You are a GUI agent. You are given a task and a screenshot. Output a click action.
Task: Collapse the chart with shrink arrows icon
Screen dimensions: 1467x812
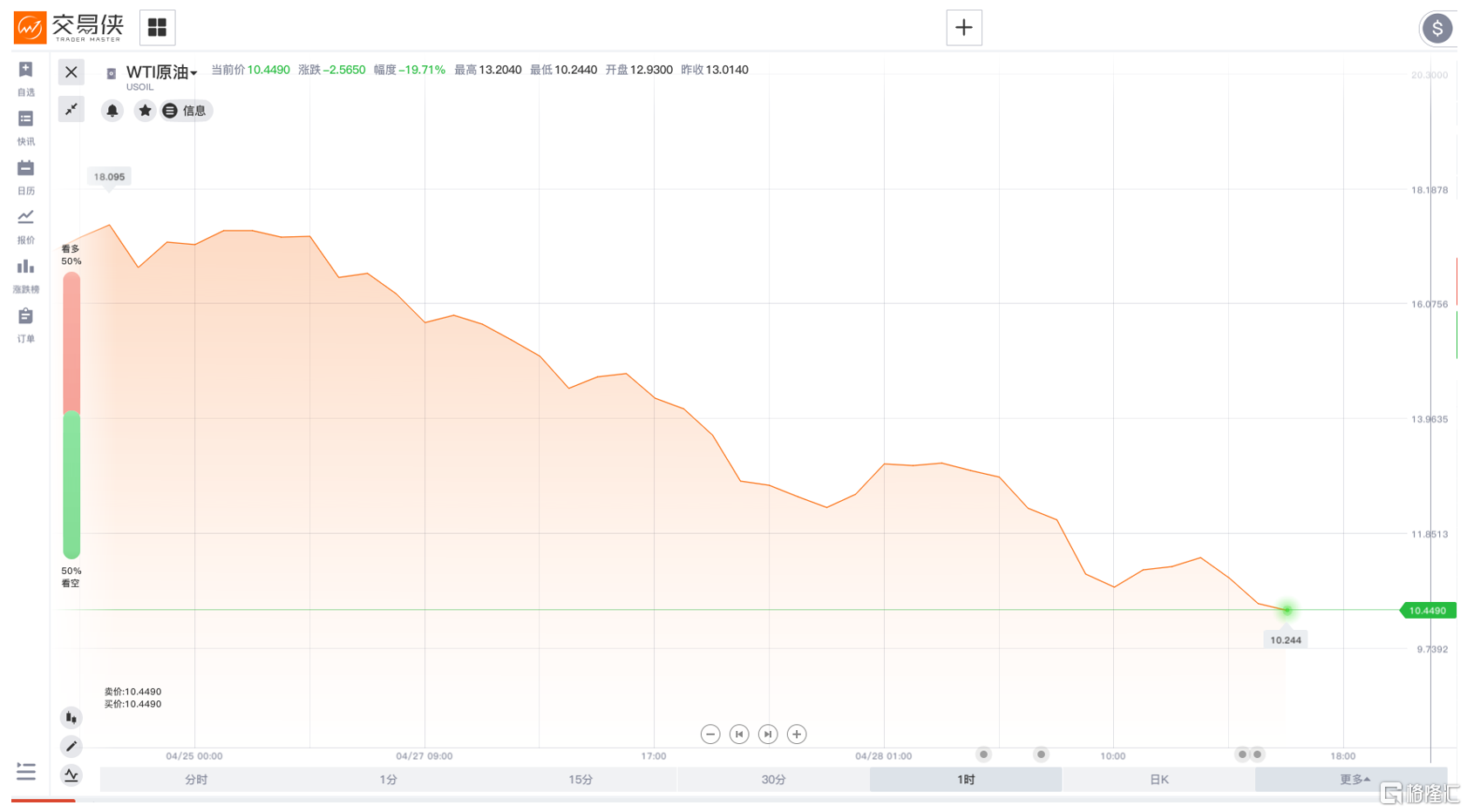click(71, 109)
